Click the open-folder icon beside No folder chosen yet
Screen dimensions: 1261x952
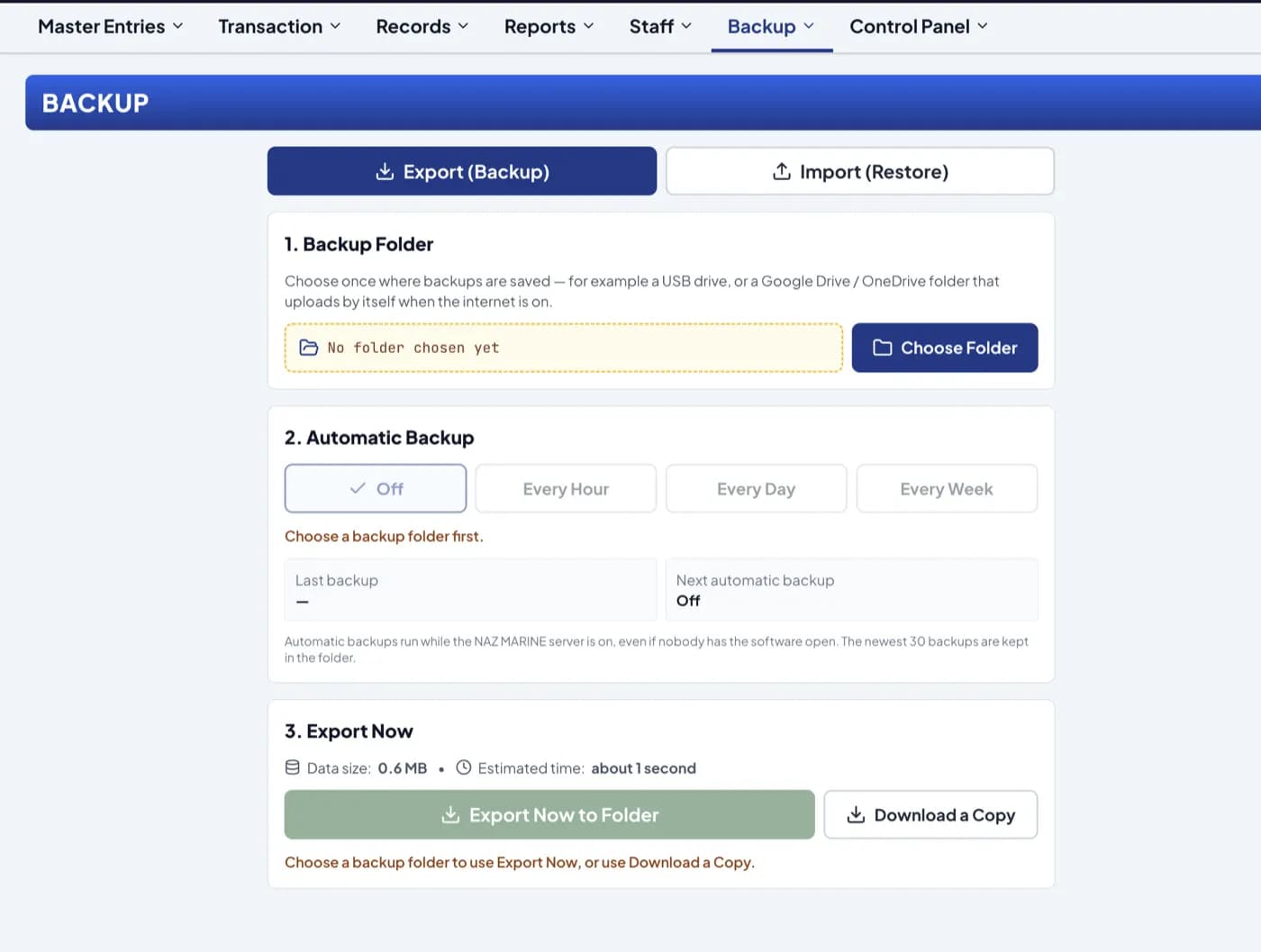click(309, 348)
